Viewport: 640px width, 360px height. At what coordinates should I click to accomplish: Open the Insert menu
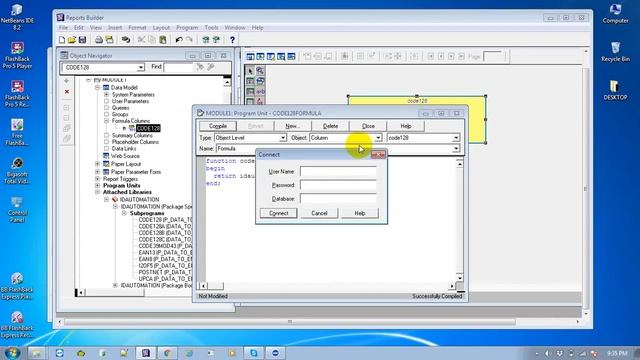(x=115, y=27)
